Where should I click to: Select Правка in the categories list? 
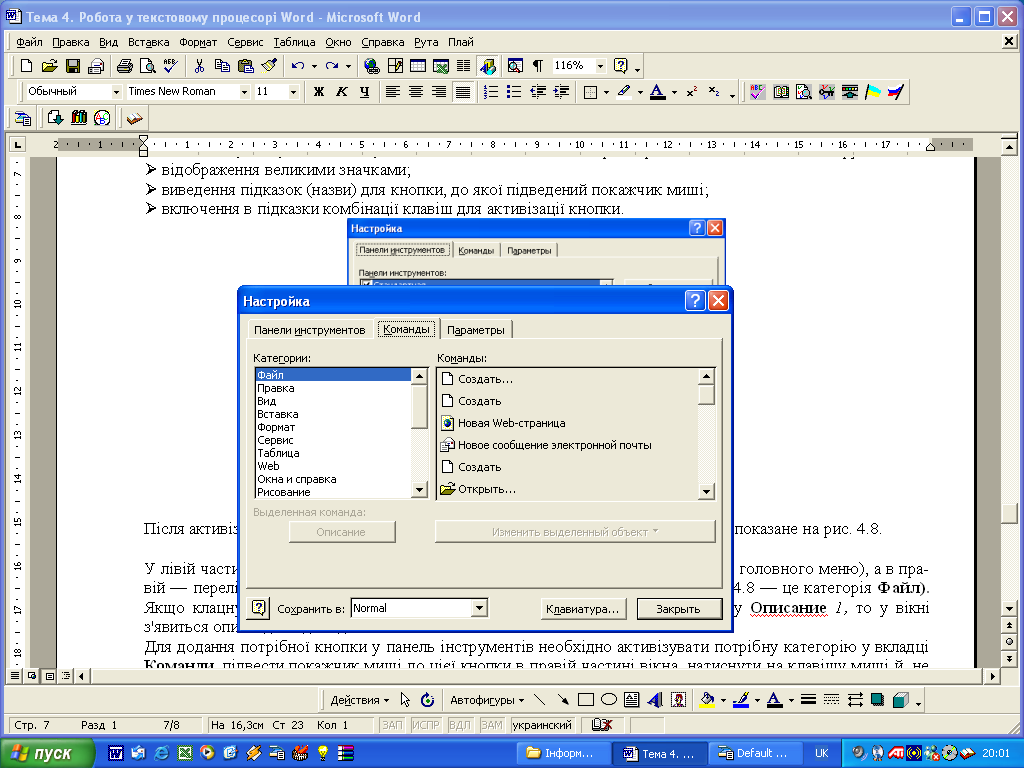point(333,388)
